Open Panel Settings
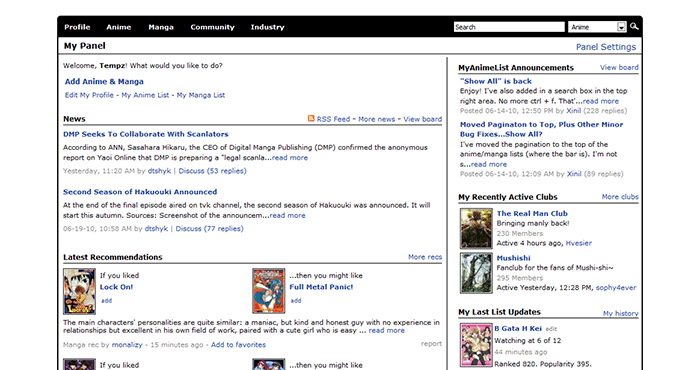Screen dimensions: 700x370 pos(606,47)
